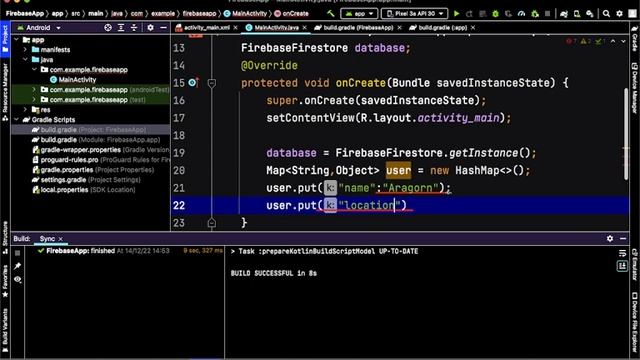The width and height of the screenshot is (640, 360).
Task: Close the Sync tab in Build panel
Action: 60,239
